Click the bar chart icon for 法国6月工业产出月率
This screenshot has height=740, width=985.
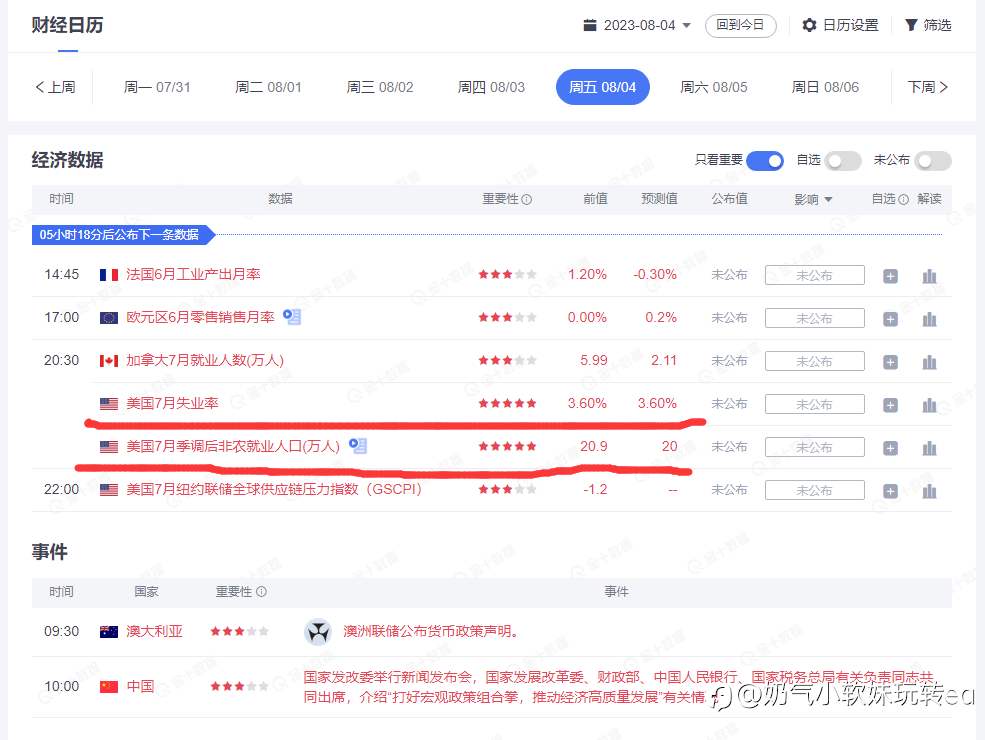(x=929, y=276)
